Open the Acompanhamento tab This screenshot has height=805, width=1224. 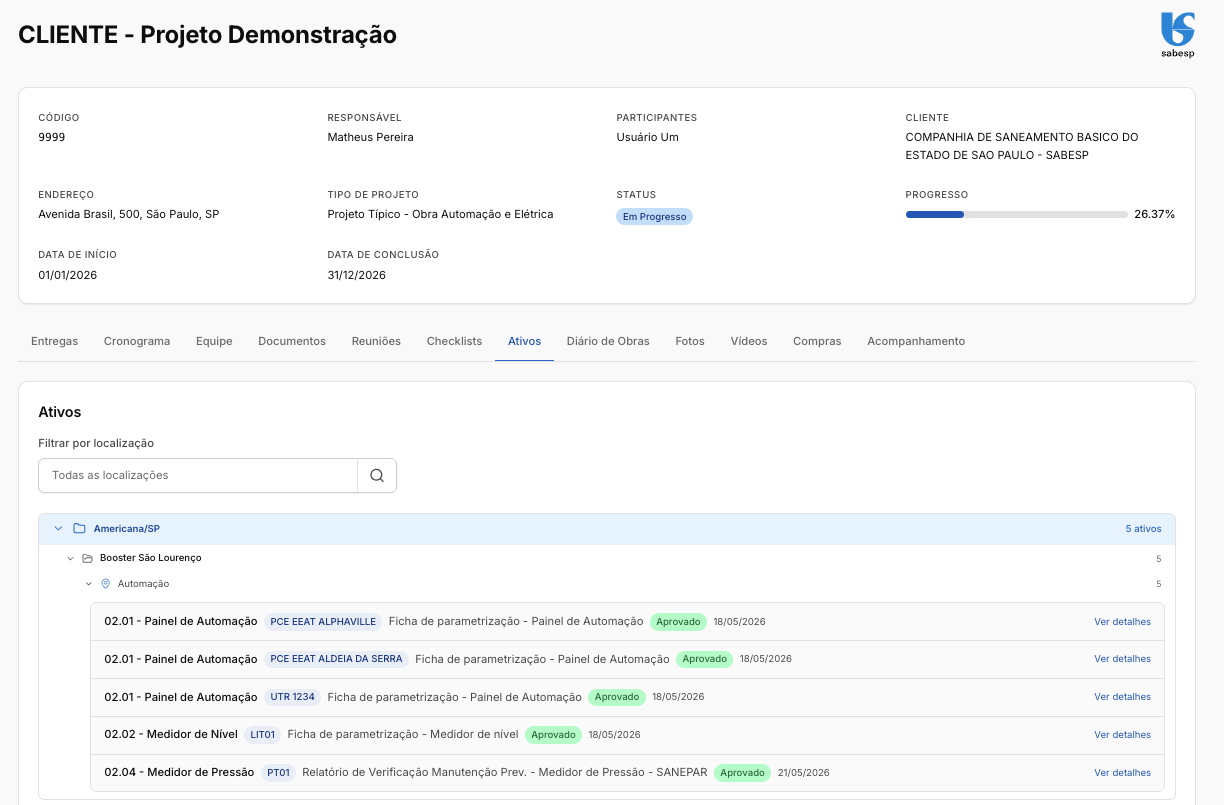pyautogui.click(x=916, y=341)
